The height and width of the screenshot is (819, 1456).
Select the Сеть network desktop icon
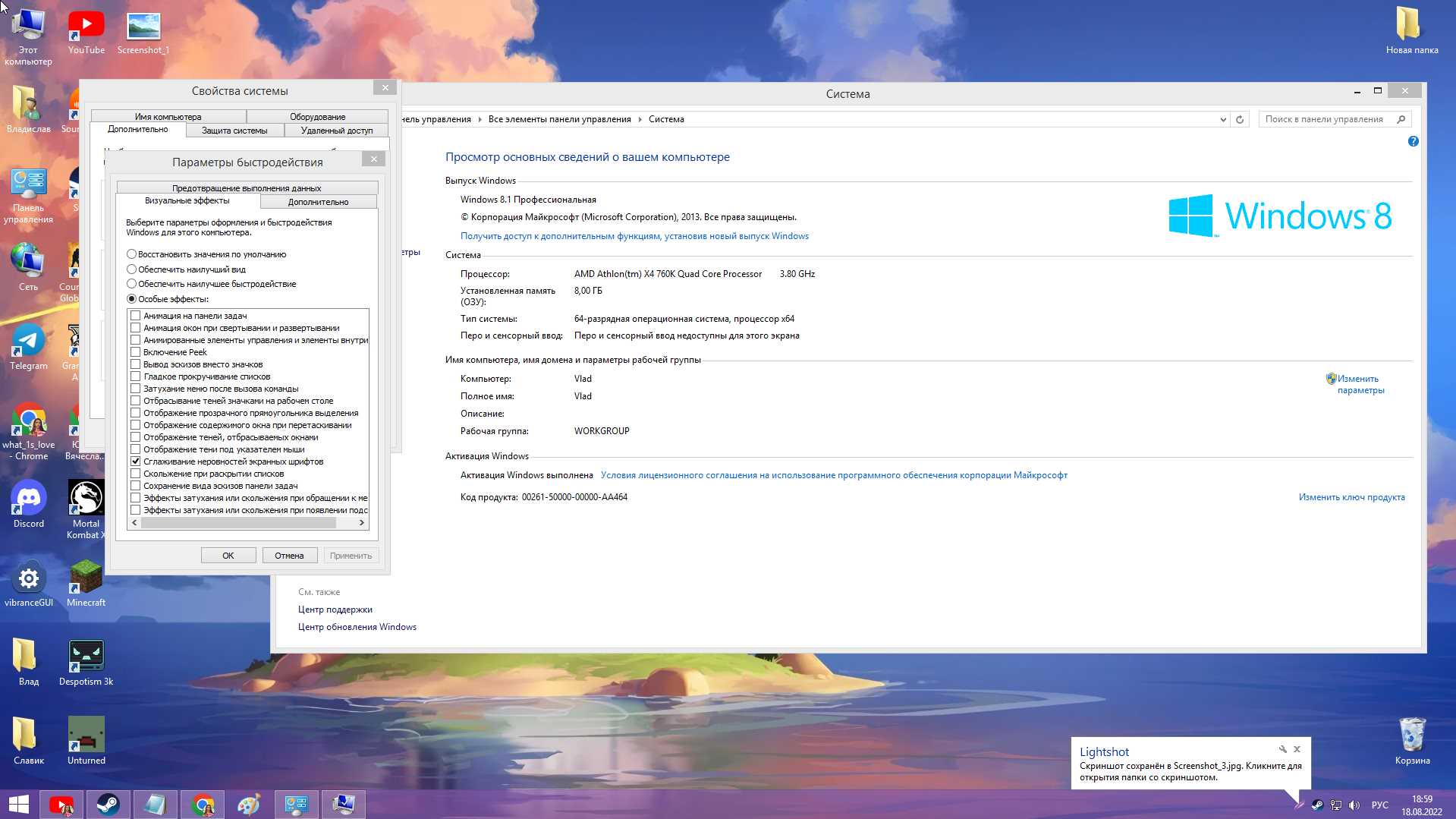(x=29, y=268)
